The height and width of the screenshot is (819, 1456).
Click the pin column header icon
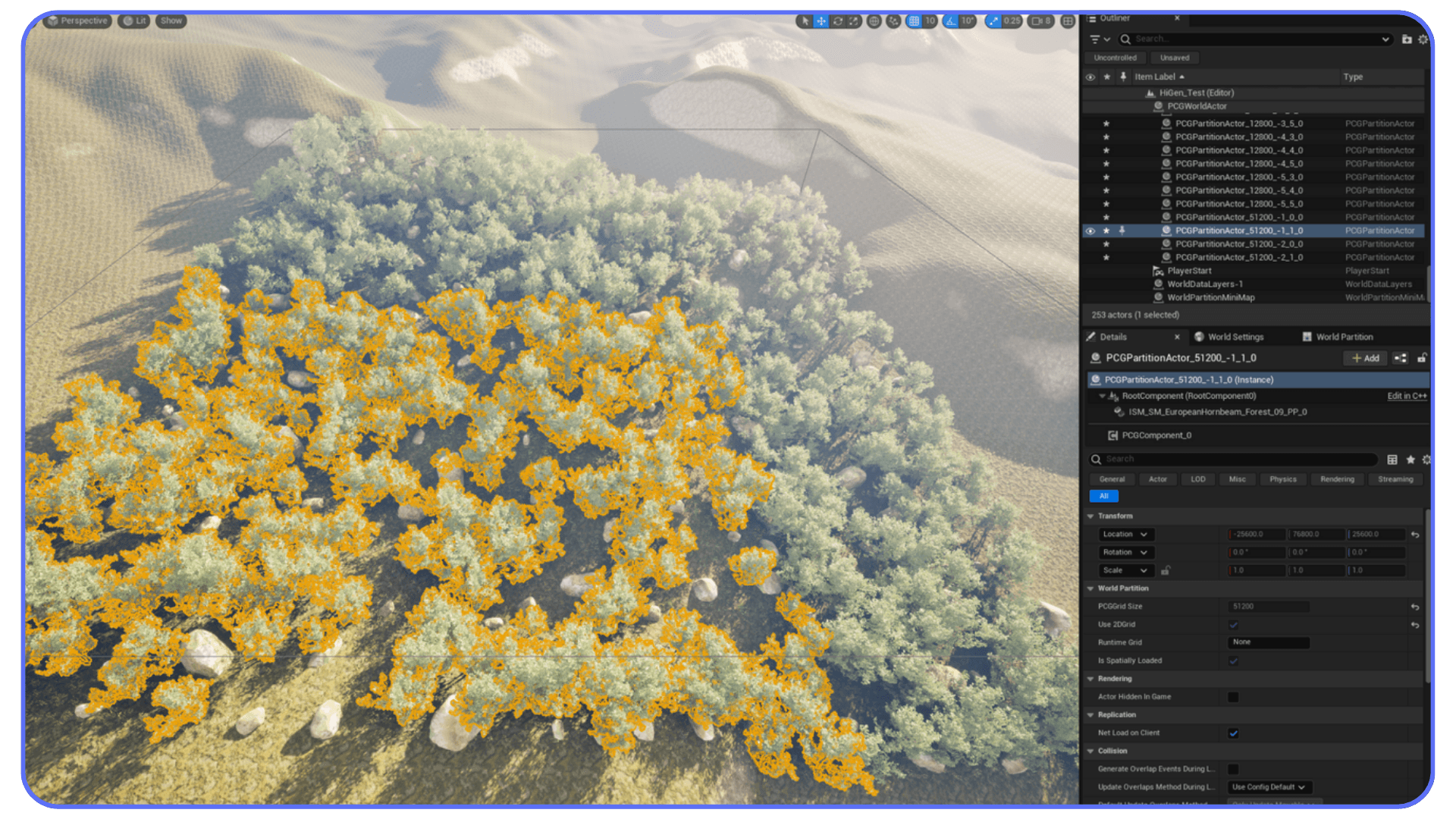click(x=1123, y=77)
